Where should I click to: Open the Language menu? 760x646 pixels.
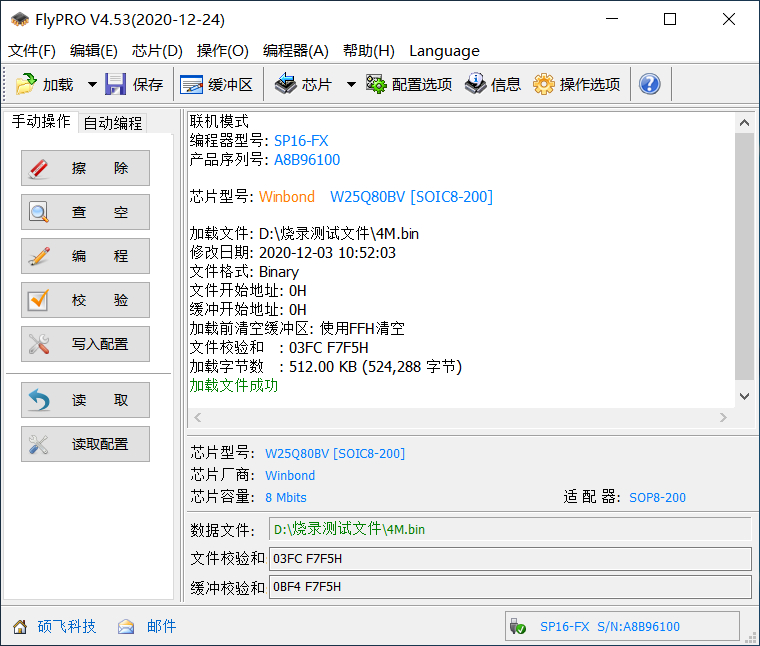tap(444, 51)
